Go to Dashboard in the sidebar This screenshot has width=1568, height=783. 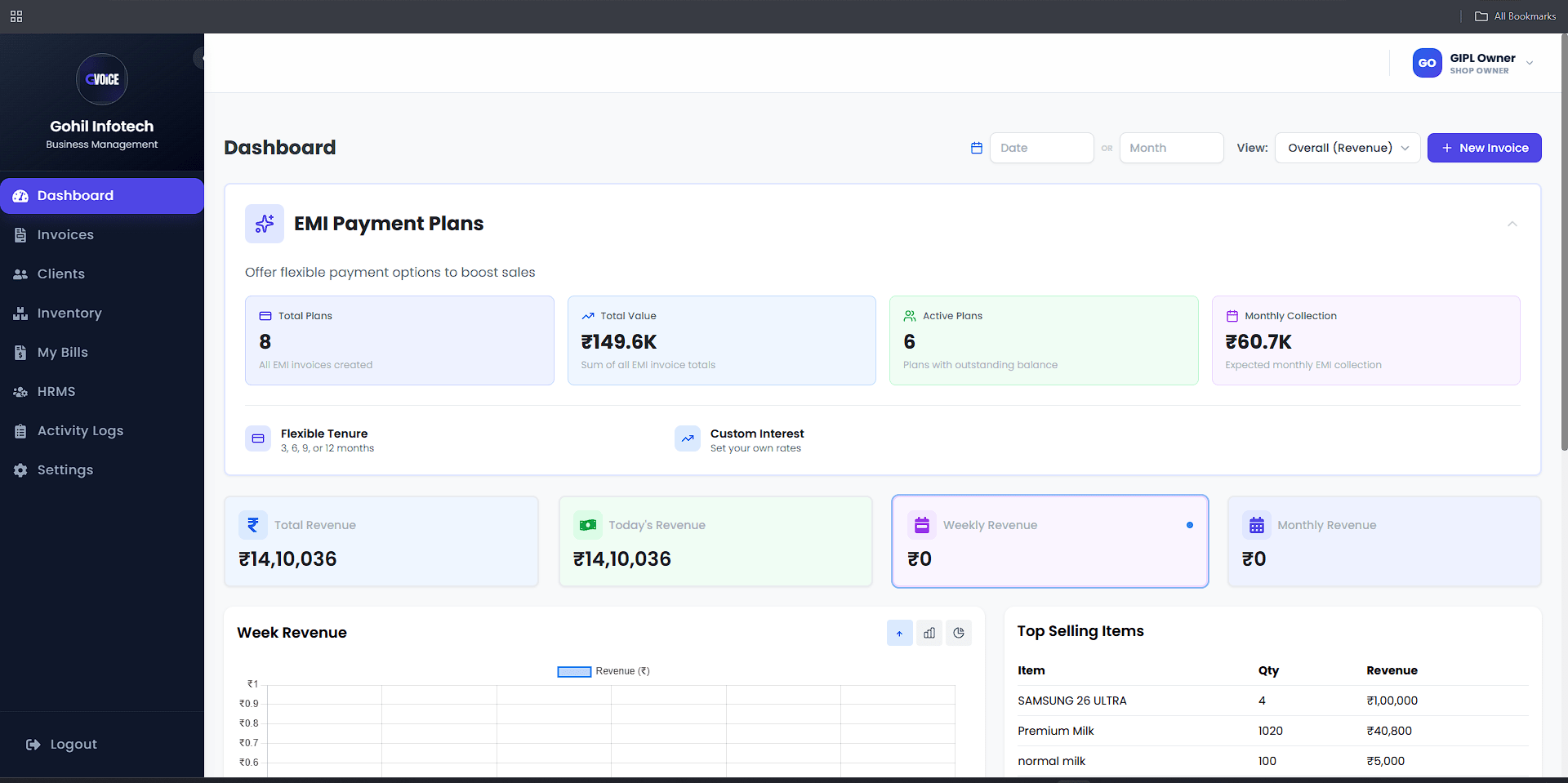(x=102, y=196)
